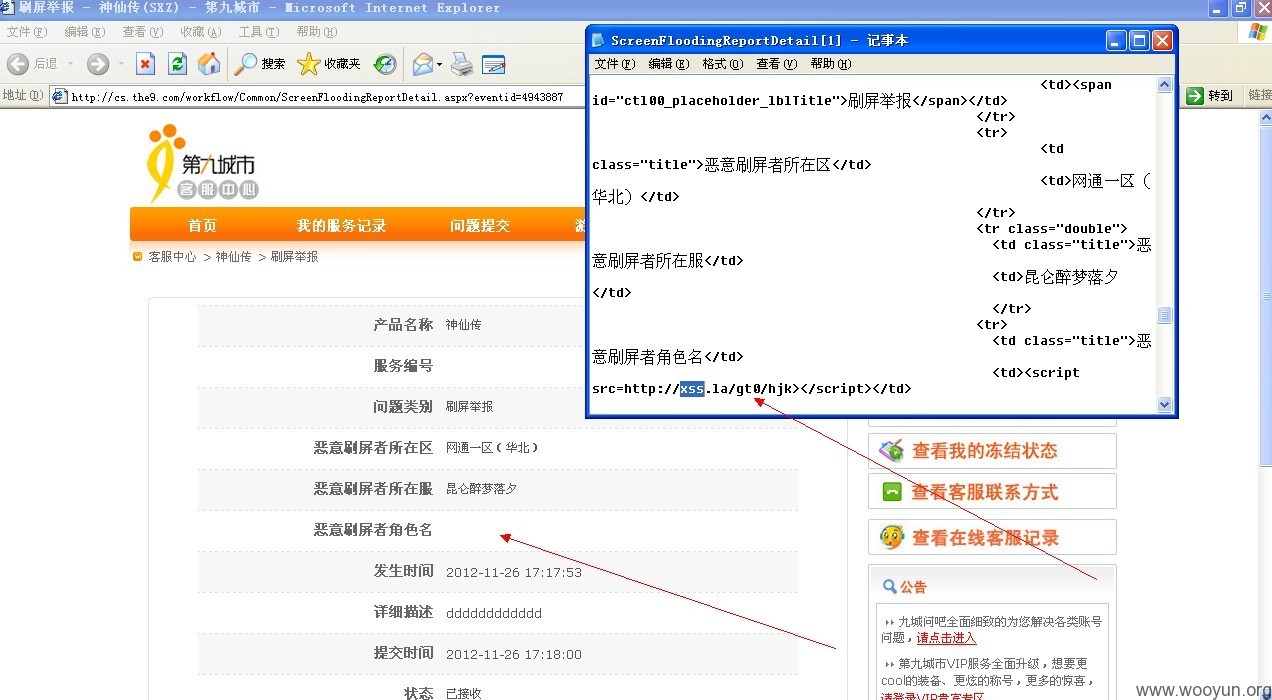Click the Notepad title bar icon
Viewport: 1272px width, 700px height.
[599, 41]
